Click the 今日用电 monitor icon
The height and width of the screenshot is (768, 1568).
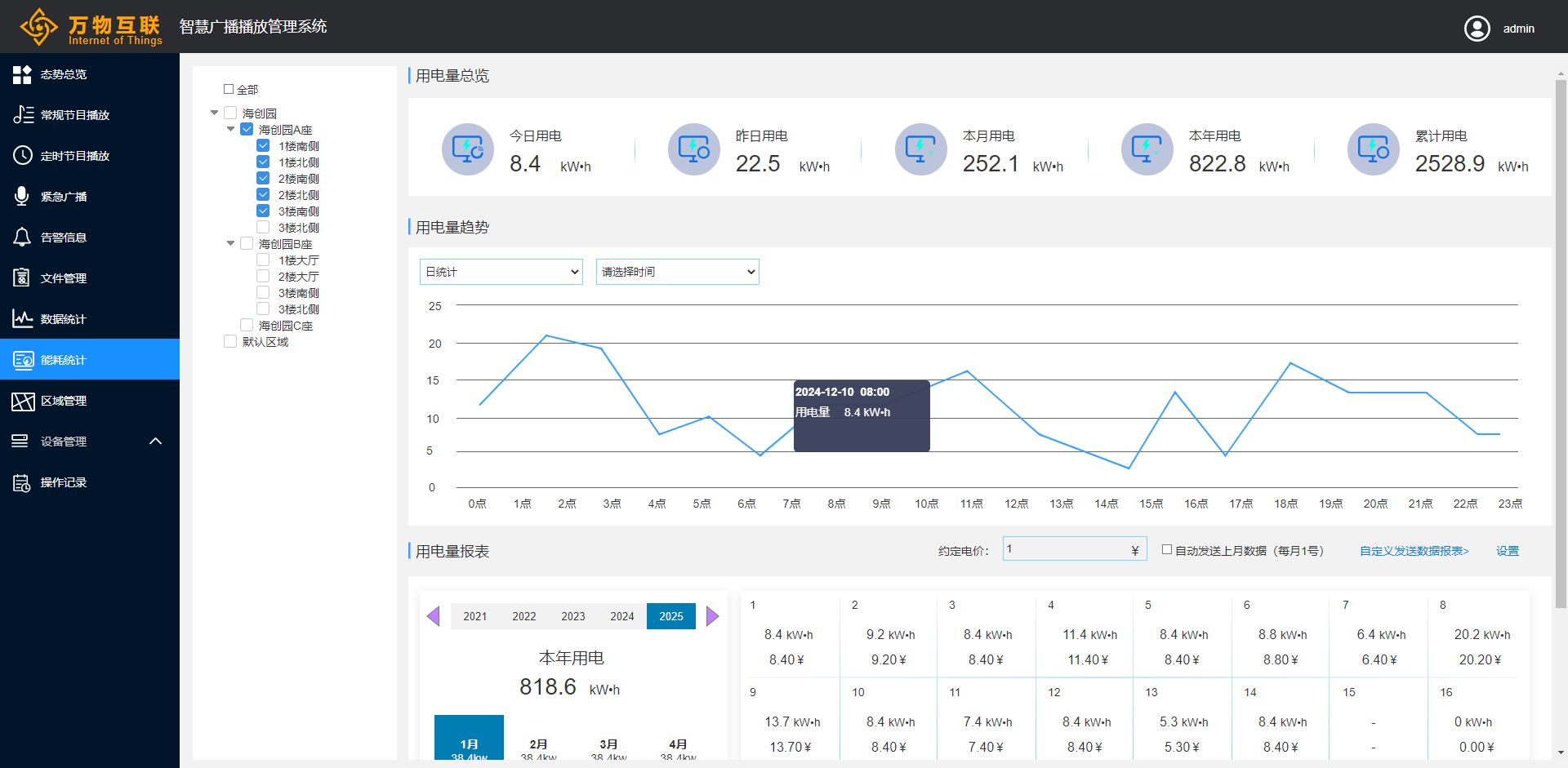pyautogui.click(x=468, y=149)
